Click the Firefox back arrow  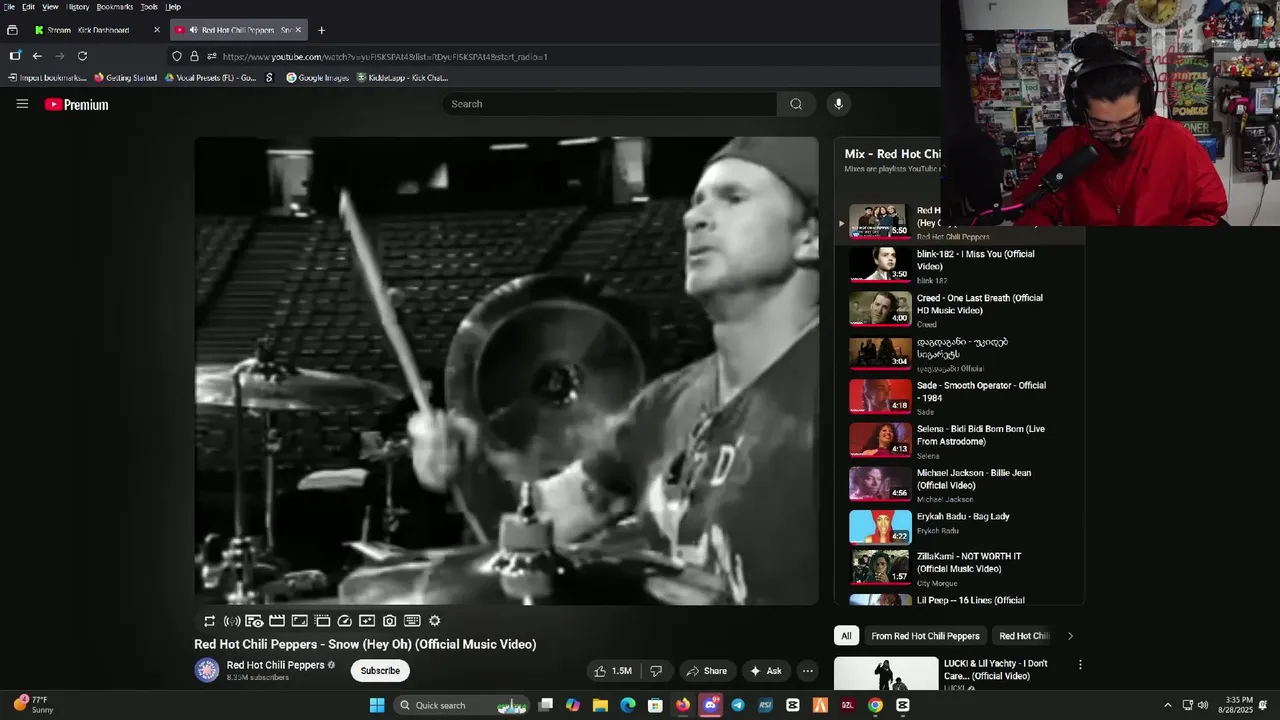point(37,56)
